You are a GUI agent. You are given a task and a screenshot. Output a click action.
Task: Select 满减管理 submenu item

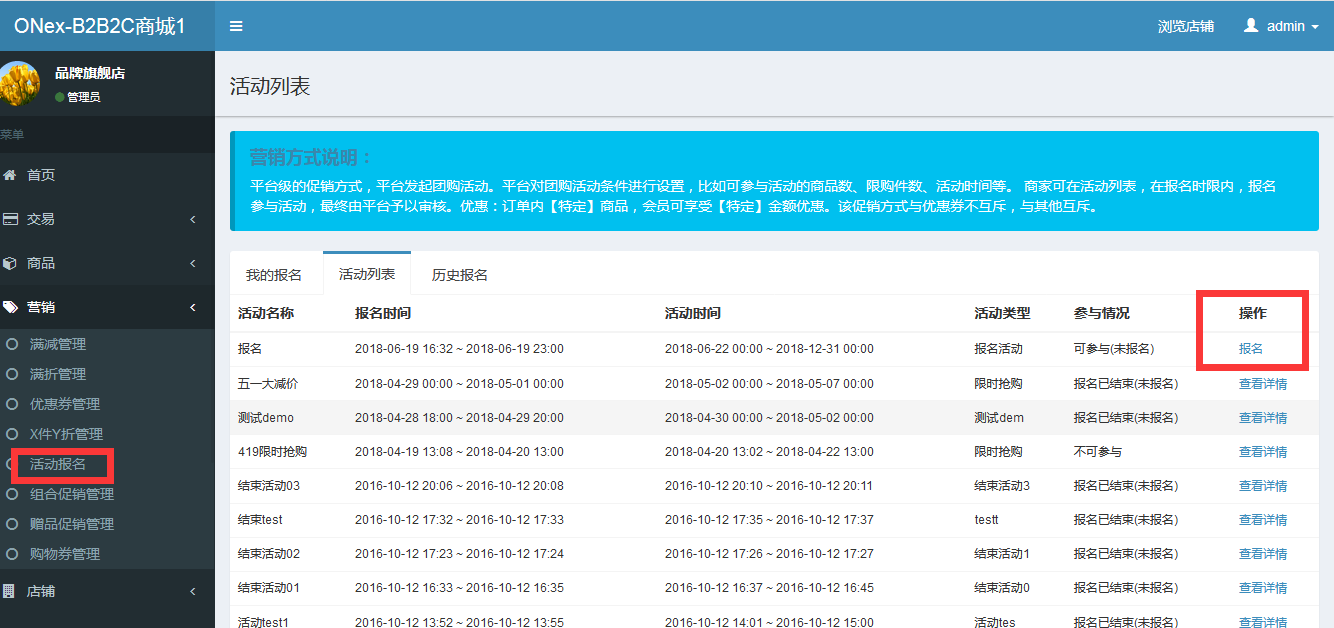tap(58, 344)
